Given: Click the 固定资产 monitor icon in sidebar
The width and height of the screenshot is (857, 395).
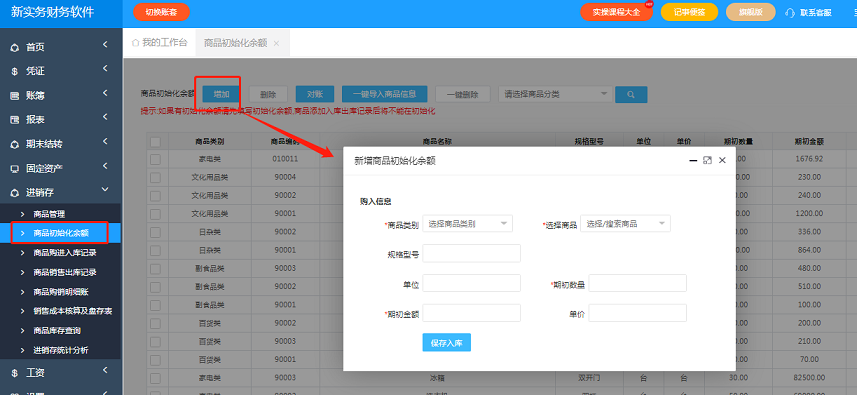Looking at the screenshot, I should pyautogui.click(x=15, y=168).
